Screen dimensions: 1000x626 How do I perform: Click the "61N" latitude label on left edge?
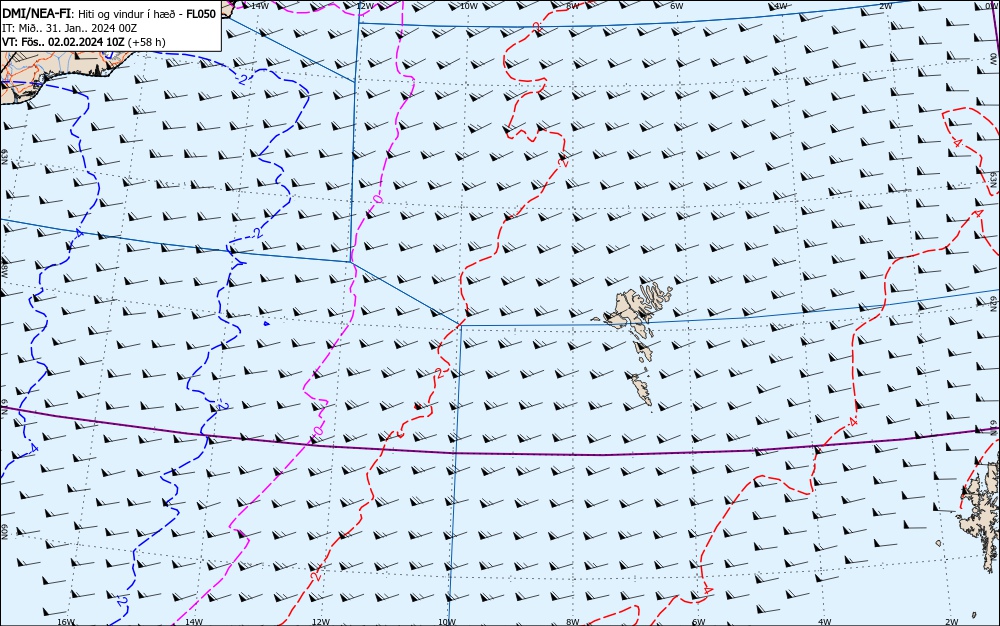[x=4, y=408]
